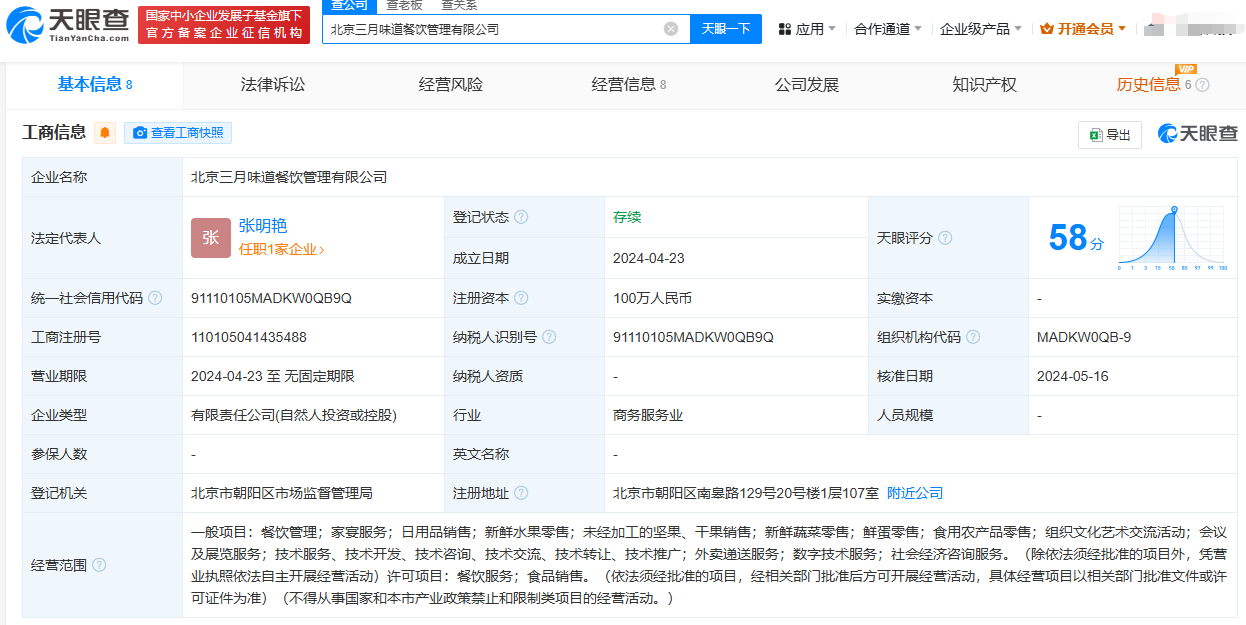Click the 查看工商快照 button
Image resolution: width=1246 pixels, height=625 pixels.
[x=178, y=133]
